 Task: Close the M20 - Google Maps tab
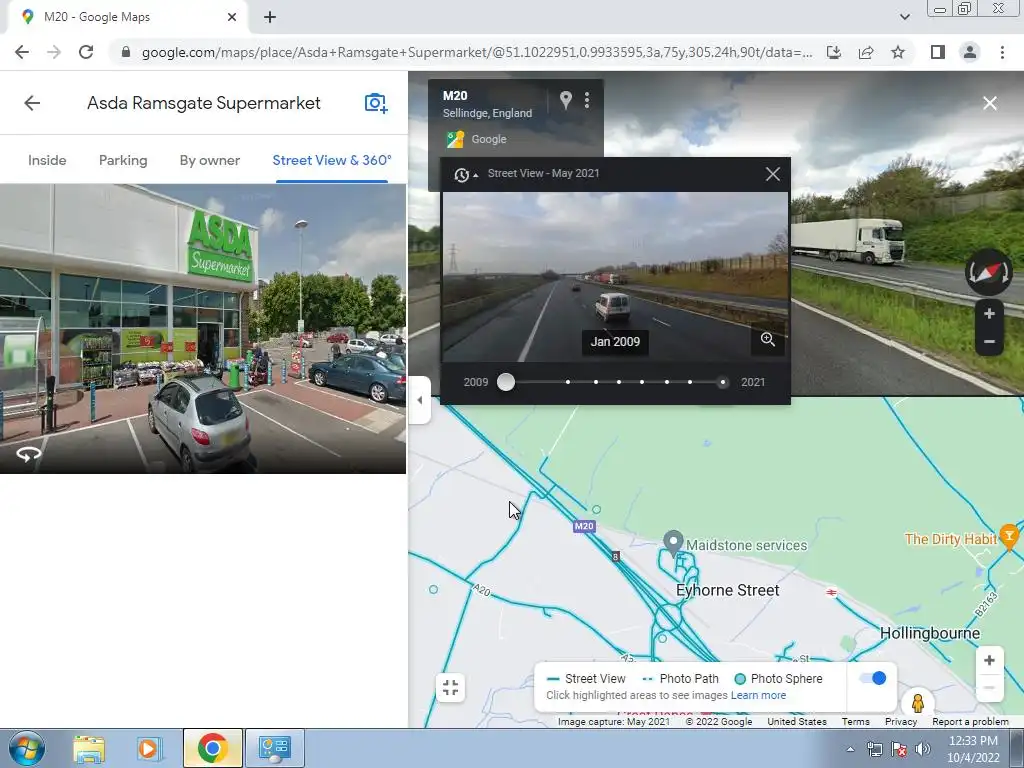(232, 17)
